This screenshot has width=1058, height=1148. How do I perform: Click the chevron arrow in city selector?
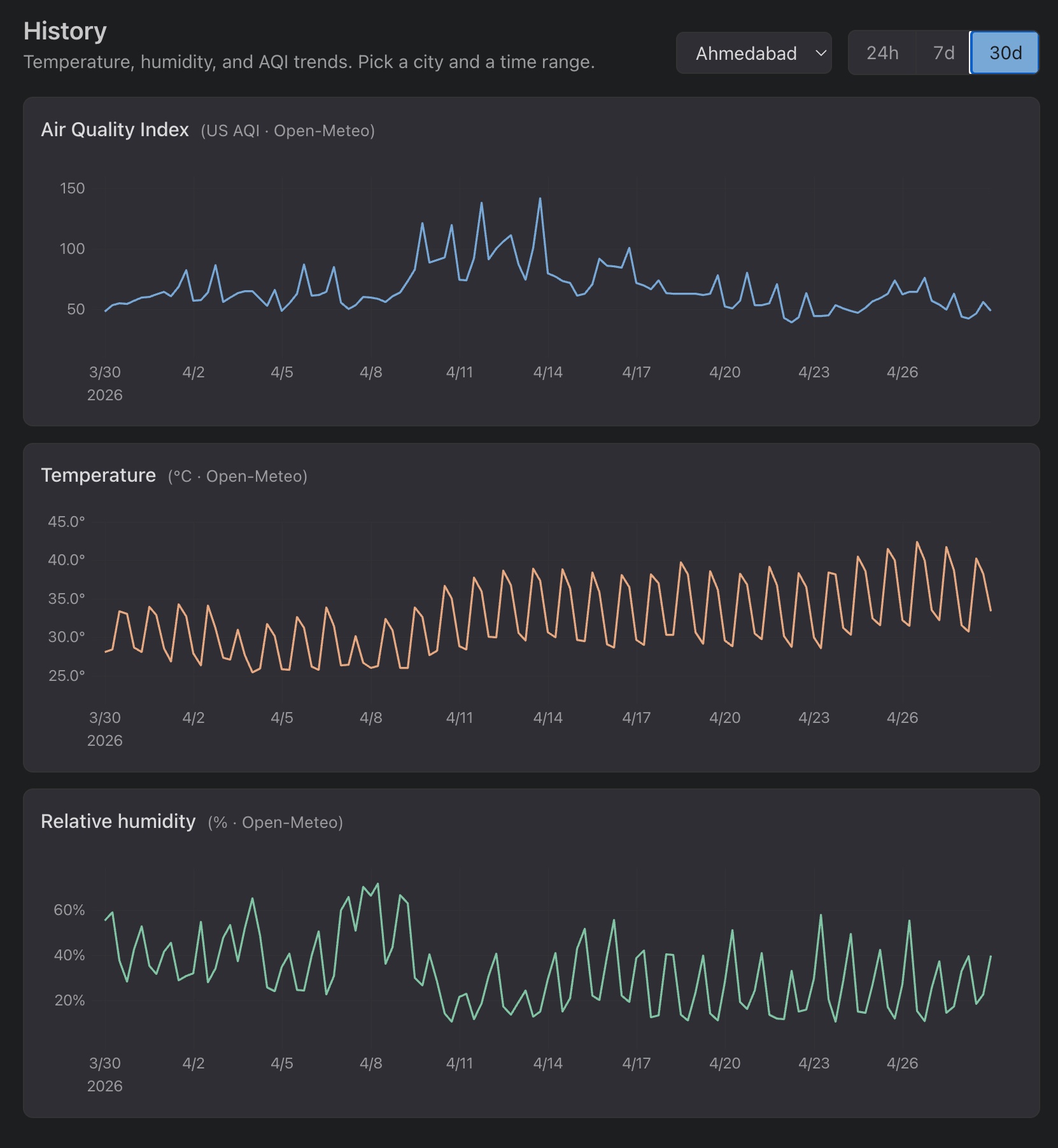(821, 53)
